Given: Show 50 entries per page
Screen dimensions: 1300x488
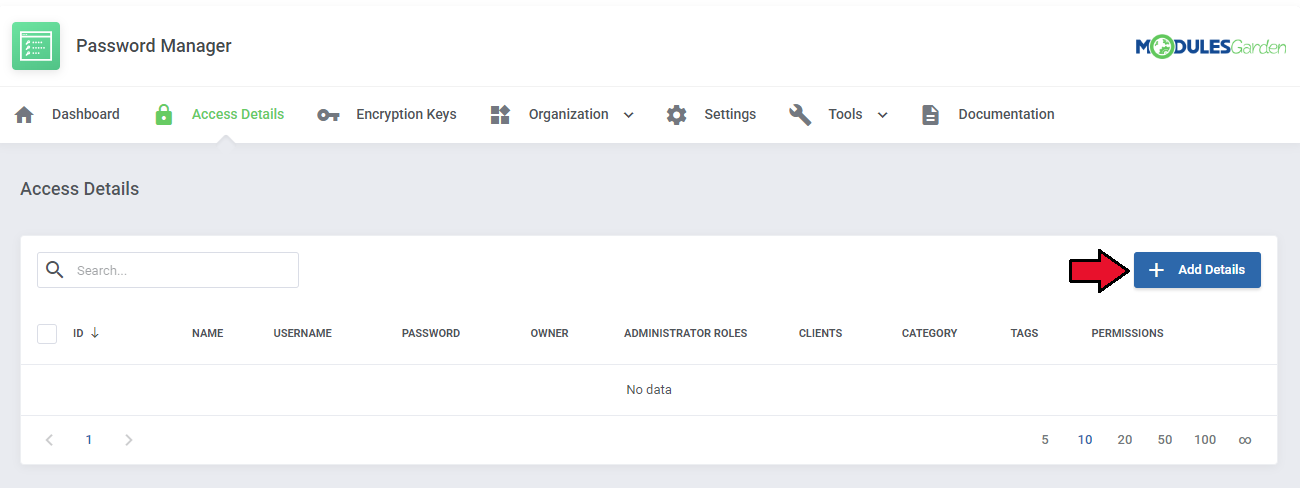Looking at the screenshot, I should 1165,440.
